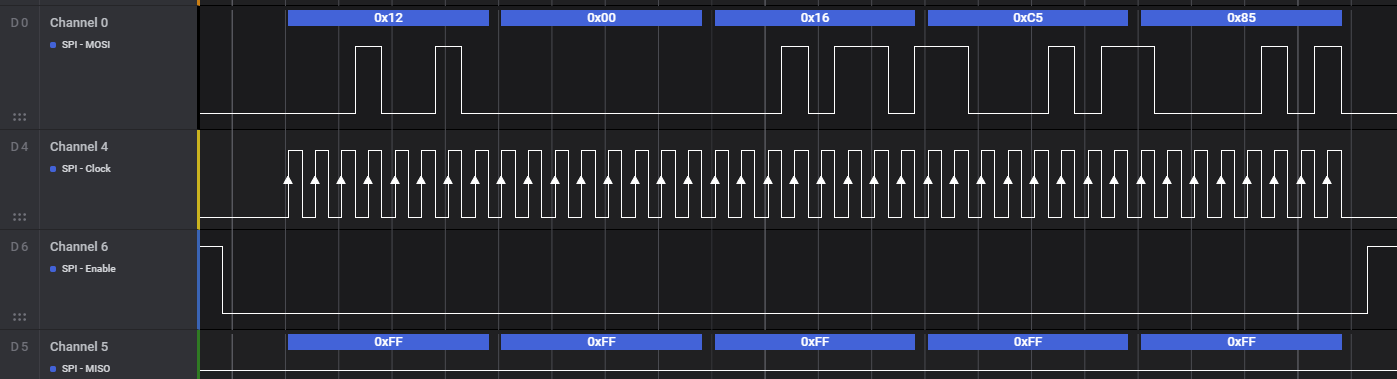This screenshot has height=379, width=1397.
Task: Click the SPI - Clock blue indicator dot
Action: point(53,169)
